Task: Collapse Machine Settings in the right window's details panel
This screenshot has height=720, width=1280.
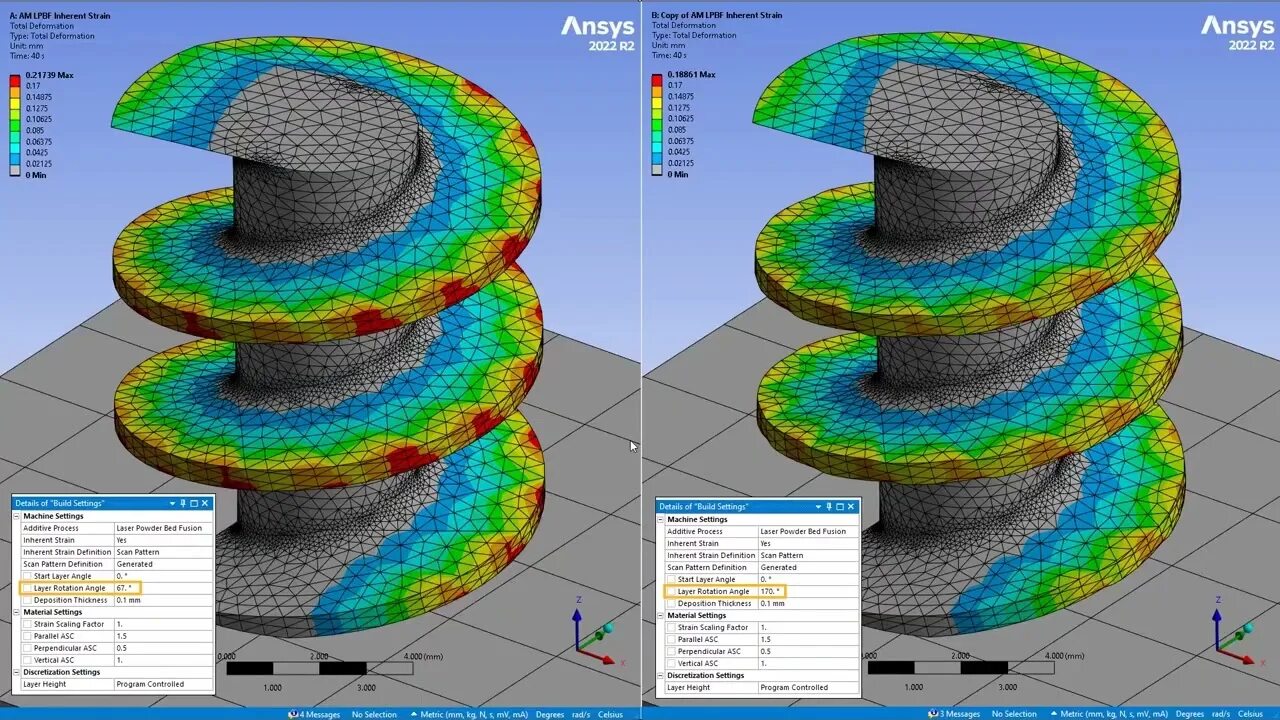Action: [660, 519]
